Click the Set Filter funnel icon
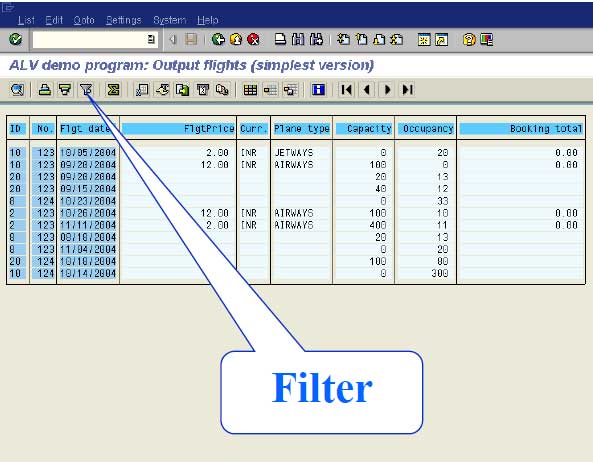 click(x=86, y=90)
